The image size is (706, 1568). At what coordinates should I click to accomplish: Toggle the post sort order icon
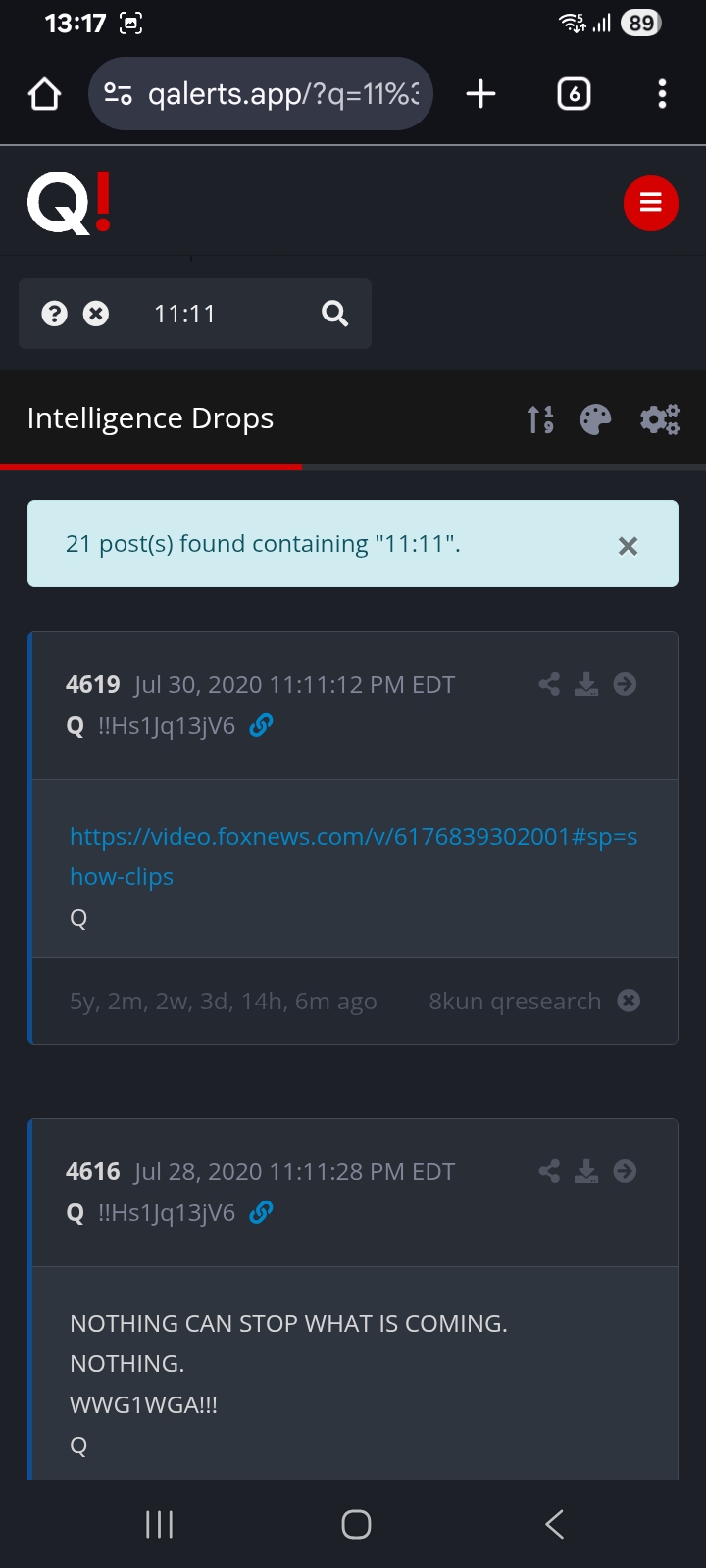(x=540, y=419)
